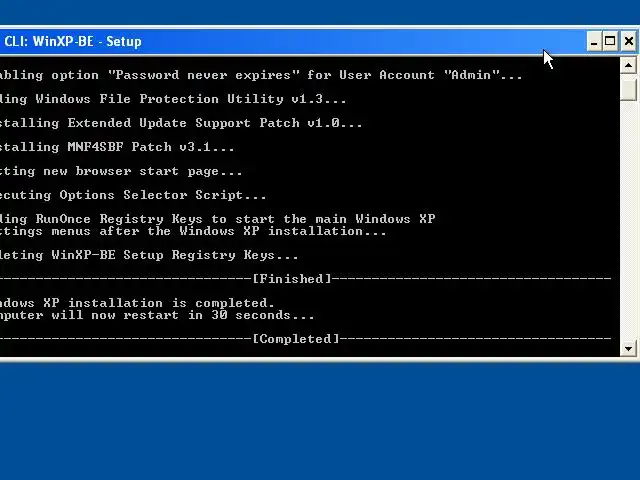This screenshot has width=640, height=480.
Task: Click the 'MNF4SBF Patch v3.1' line
Action: 117,147
